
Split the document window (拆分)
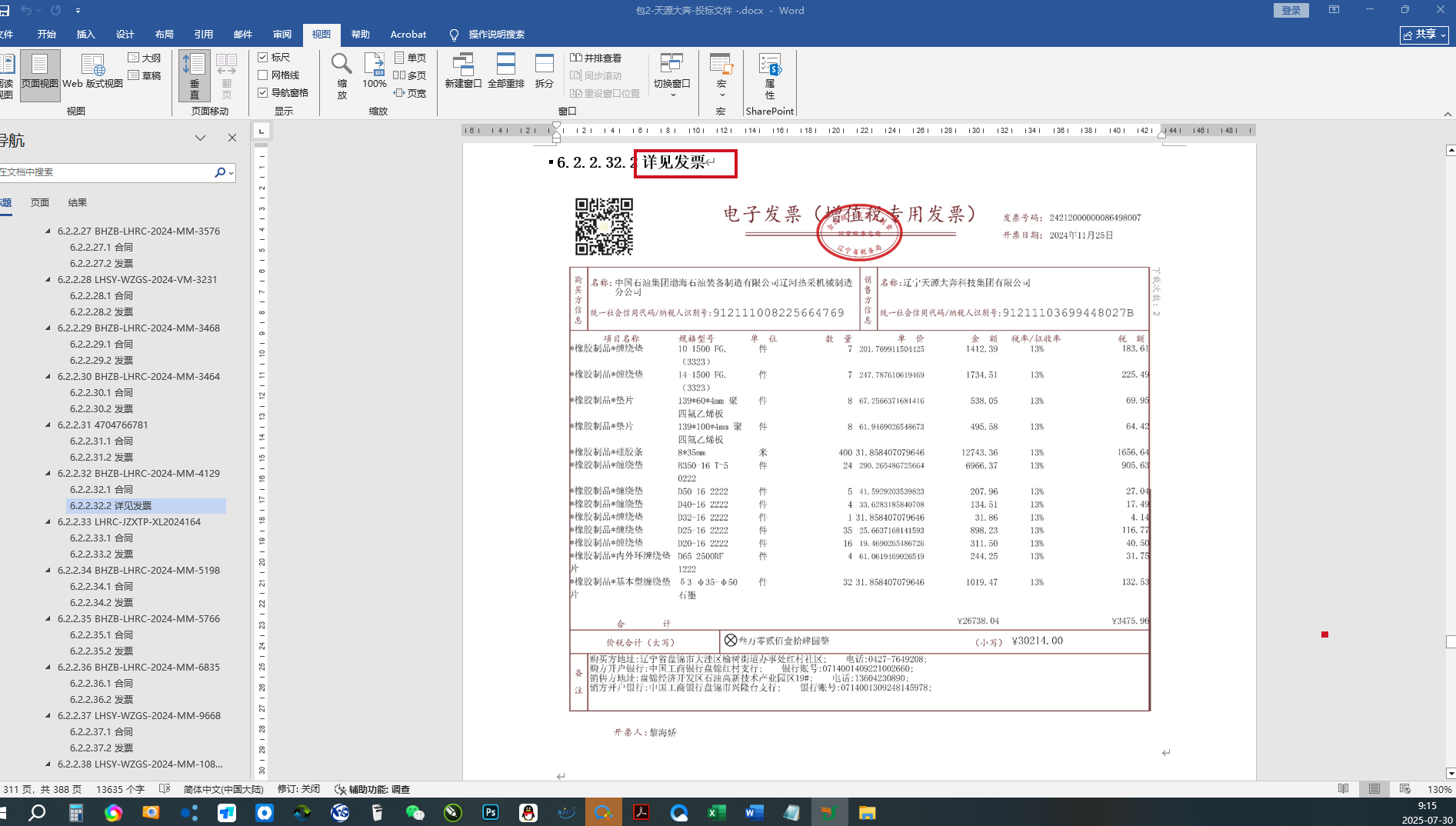545,72
